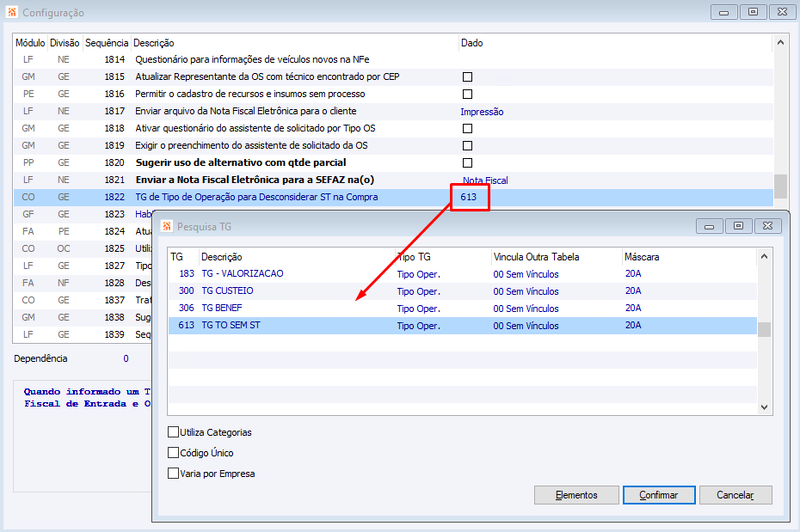Select row 1820 Sugerir uso de alternativo
The width and height of the screenshot is (800, 532).
[393, 163]
